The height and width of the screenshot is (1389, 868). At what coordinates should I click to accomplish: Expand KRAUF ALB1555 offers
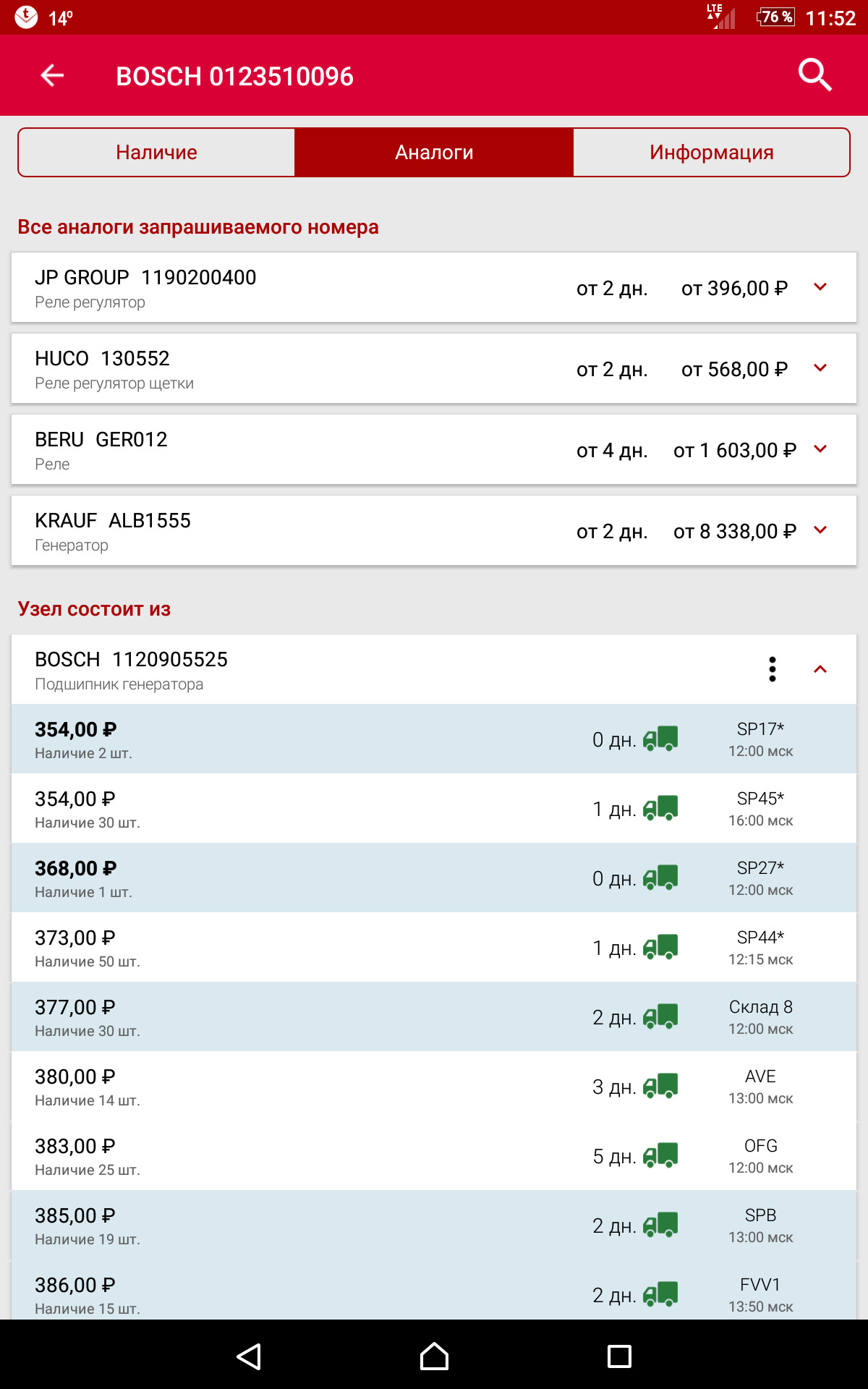[x=820, y=530]
